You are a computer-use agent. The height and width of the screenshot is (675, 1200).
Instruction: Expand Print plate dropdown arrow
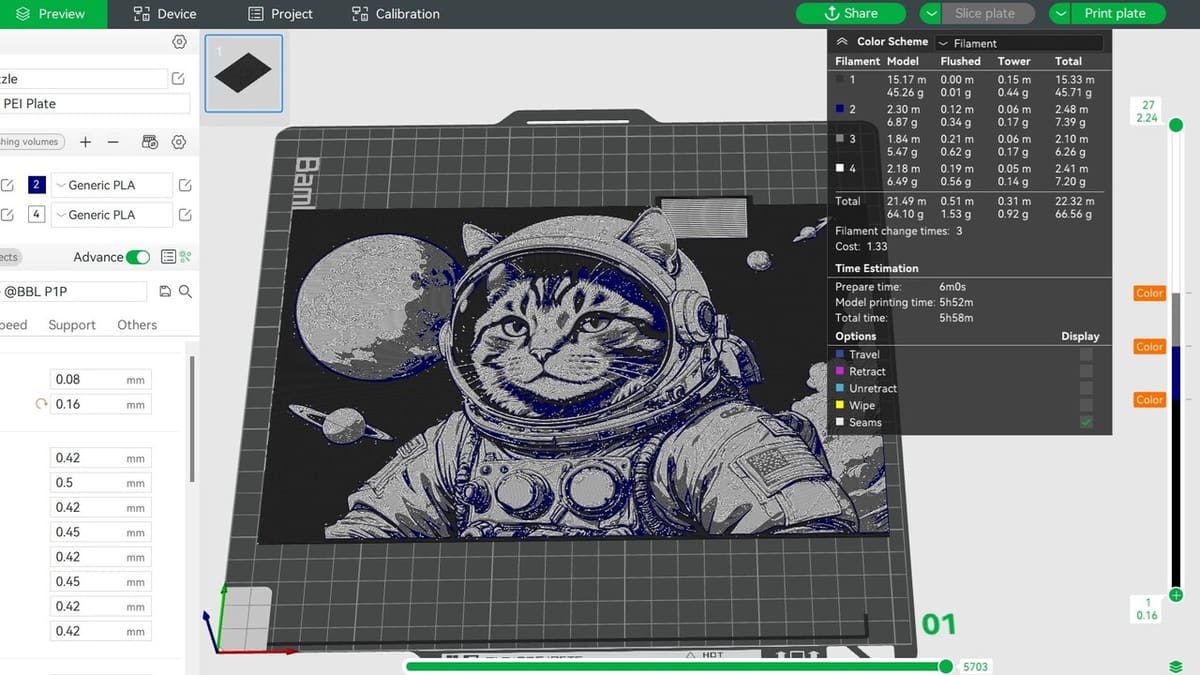pyautogui.click(x=1061, y=13)
